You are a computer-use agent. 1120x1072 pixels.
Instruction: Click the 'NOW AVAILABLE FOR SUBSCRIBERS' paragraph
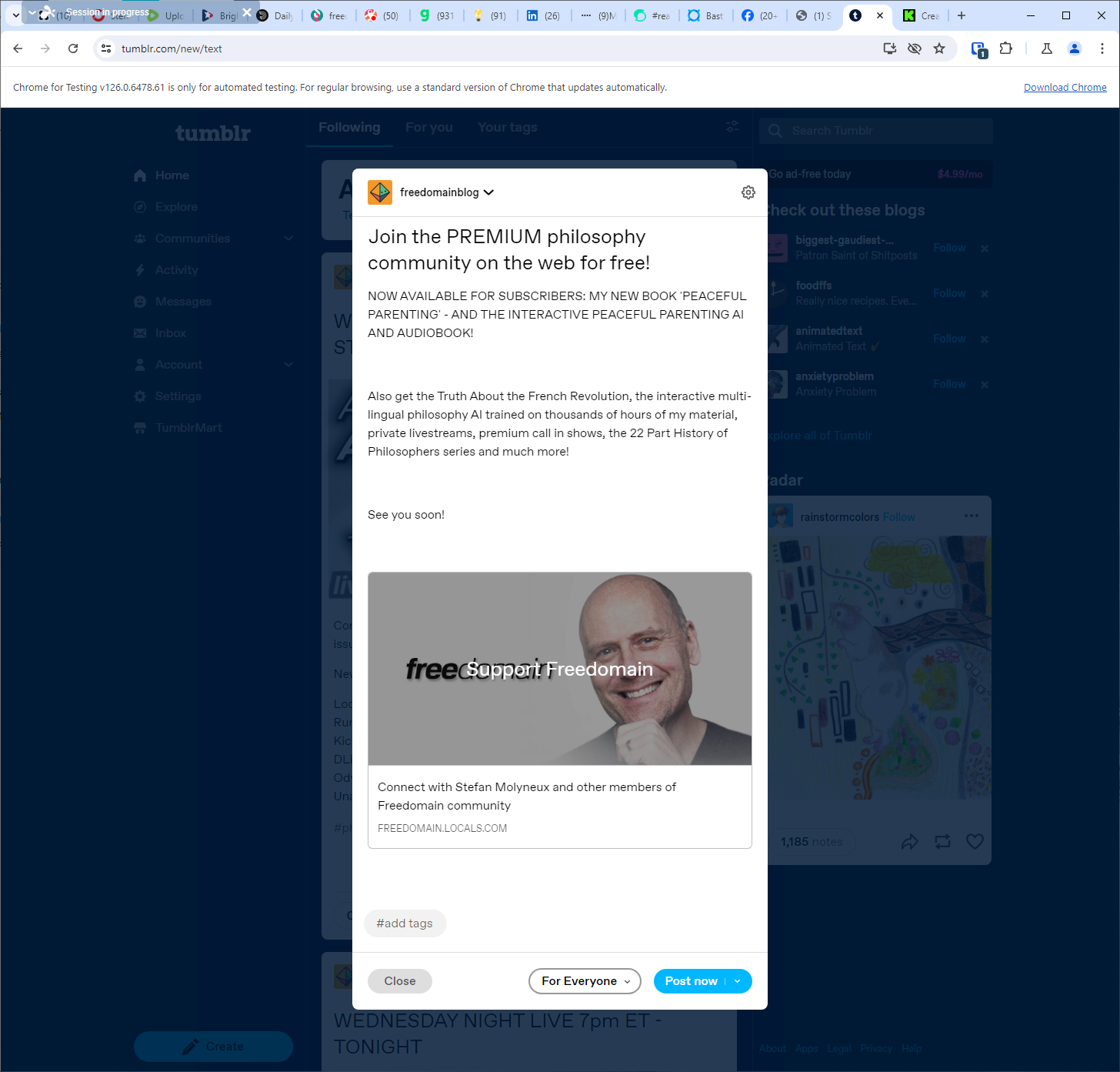(x=558, y=314)
